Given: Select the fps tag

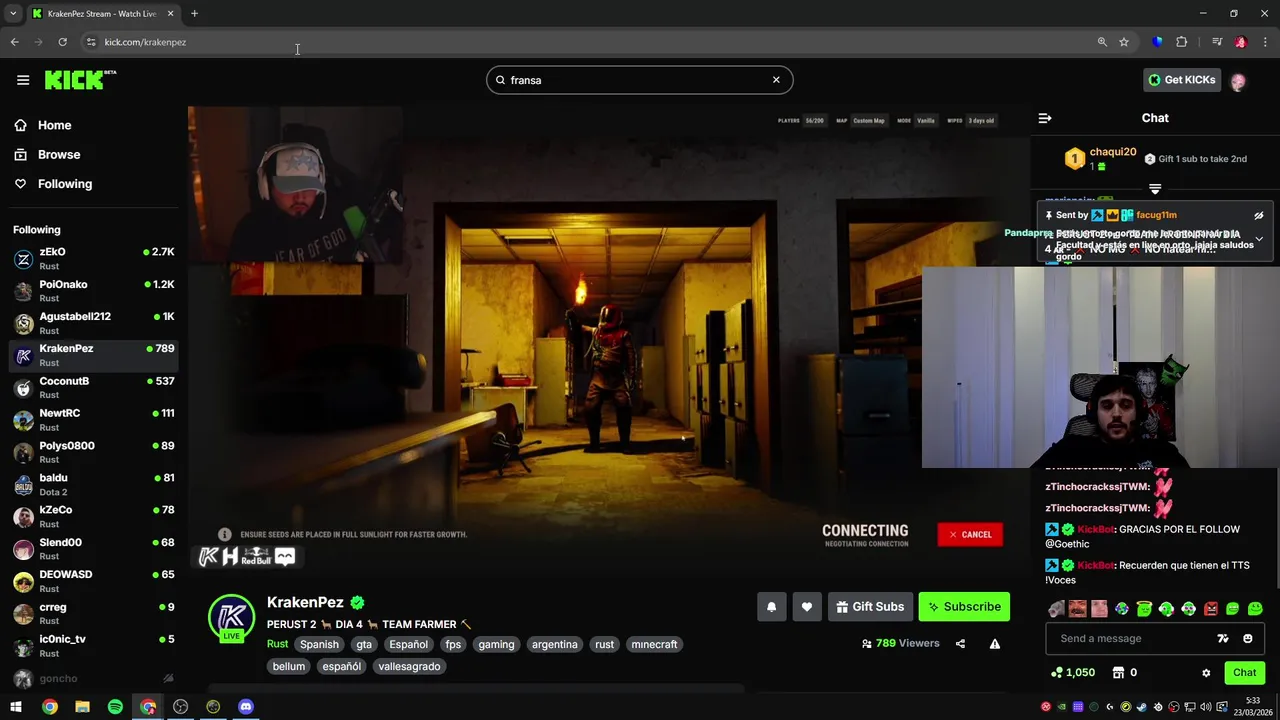Looking at the screenshot, I should (453, 645).
